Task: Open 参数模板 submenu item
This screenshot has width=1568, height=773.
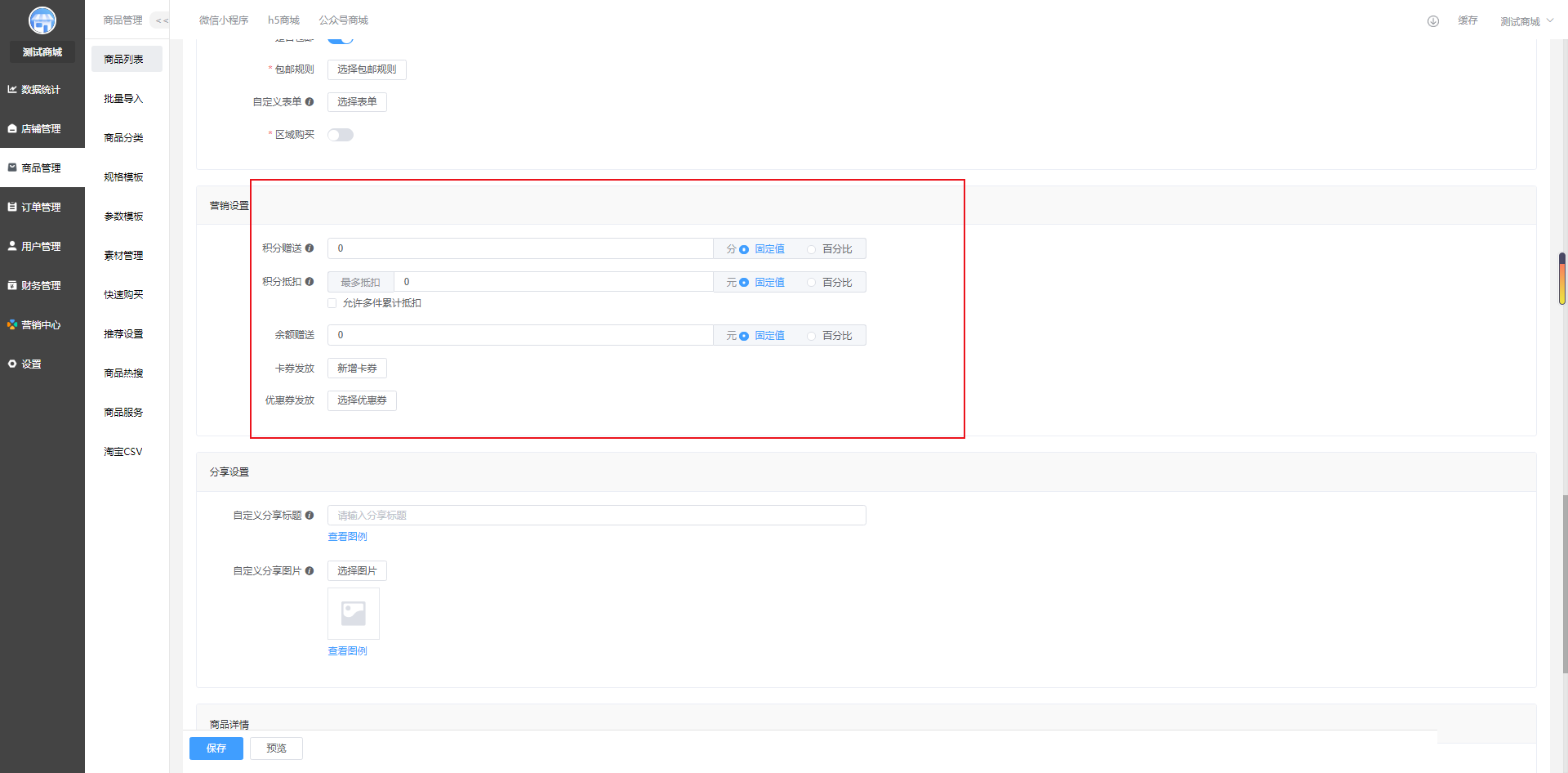Action: click(x=127, y=217)
